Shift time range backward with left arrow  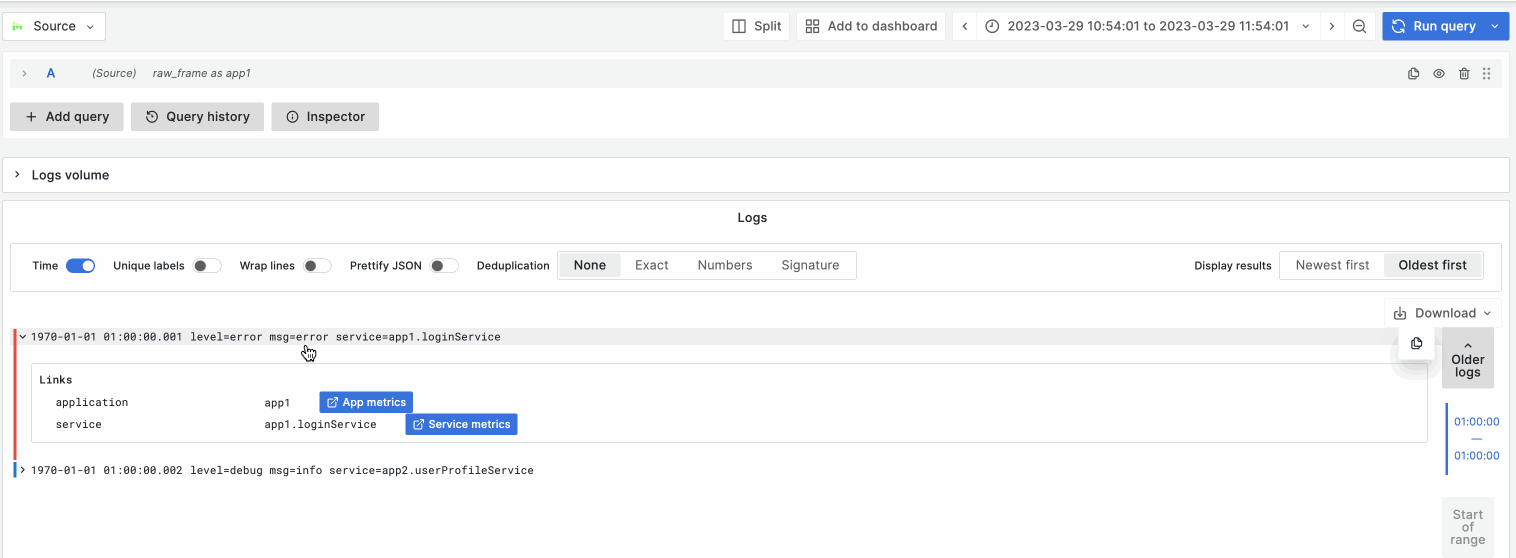(964, 27)
